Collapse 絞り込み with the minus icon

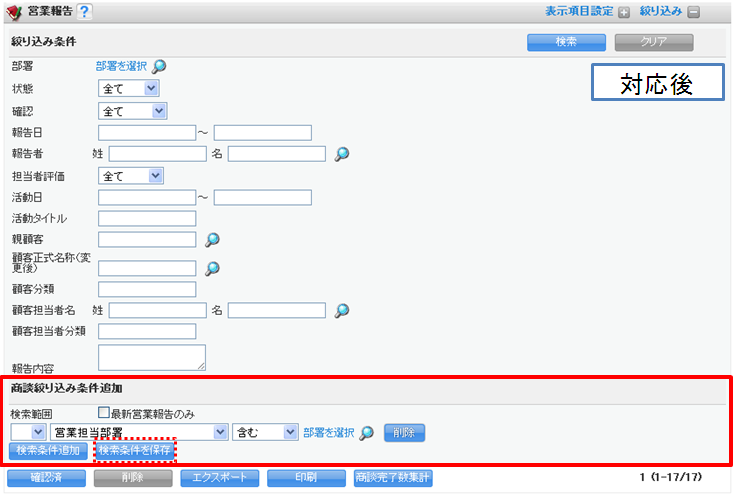click(693, 13)
